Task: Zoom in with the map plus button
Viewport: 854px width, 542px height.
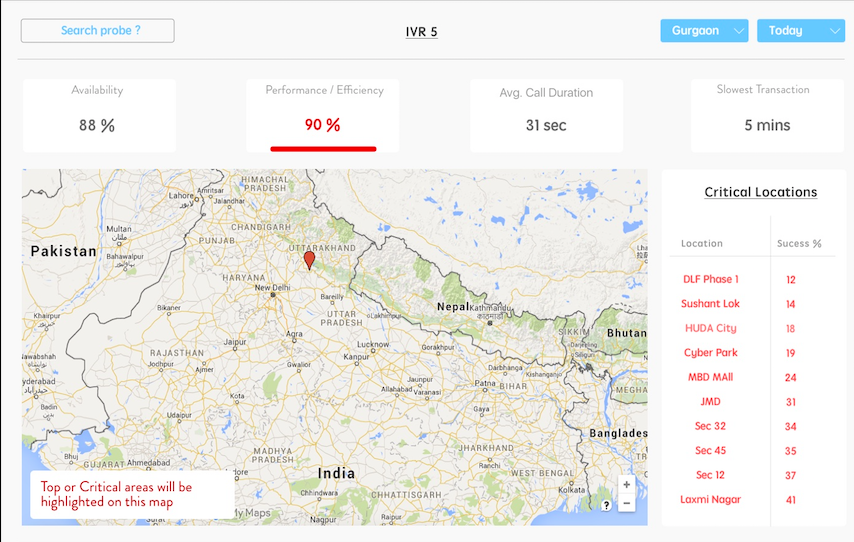Action: (626, 484)
